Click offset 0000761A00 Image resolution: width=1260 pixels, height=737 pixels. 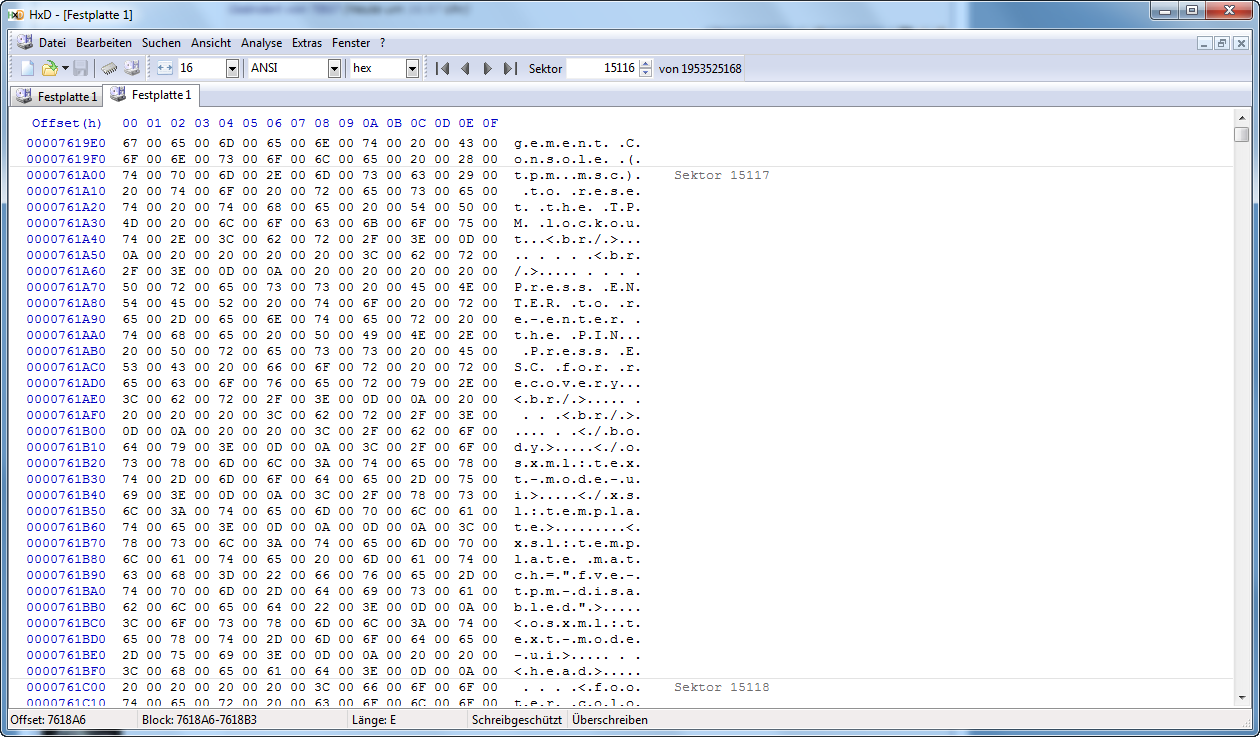66,175
